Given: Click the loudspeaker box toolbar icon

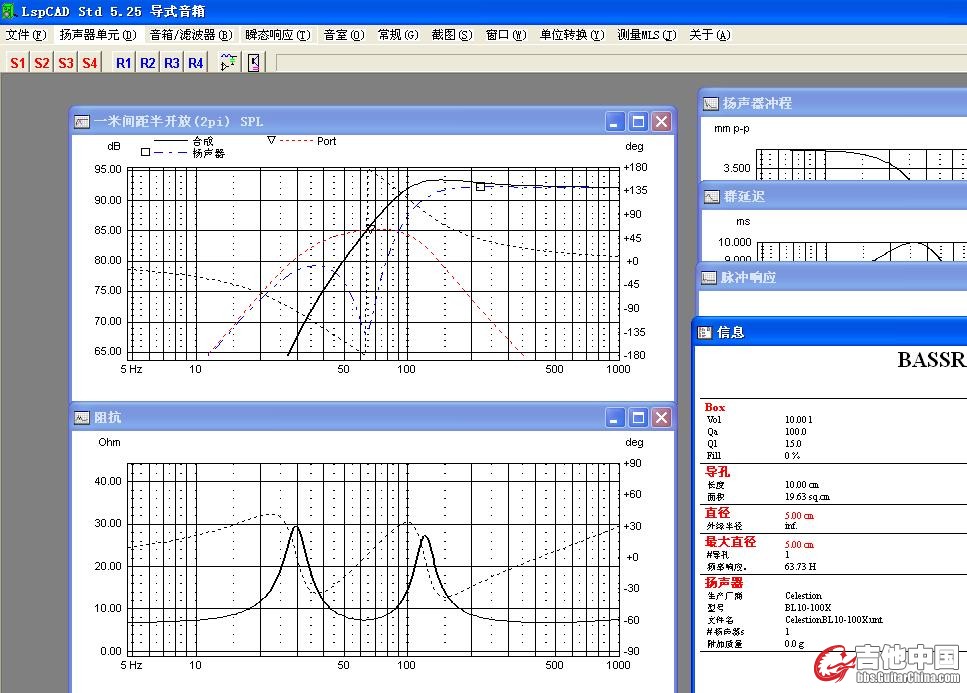Looking at the screenshot, I should coord(253,62).
